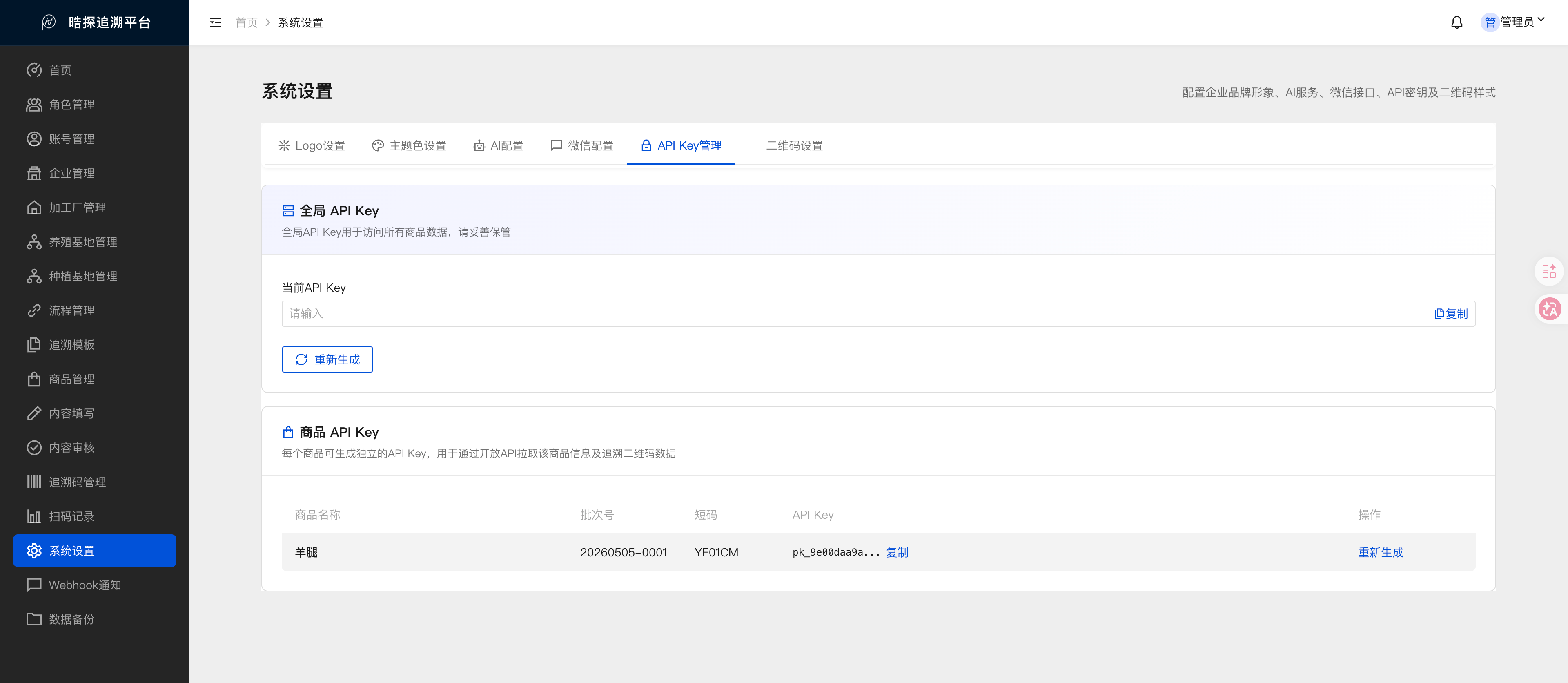The width and height of the screenshot is (1568, 683).
Task: Open 首页 in the sidebar
Action: click(x=94, y=71)
